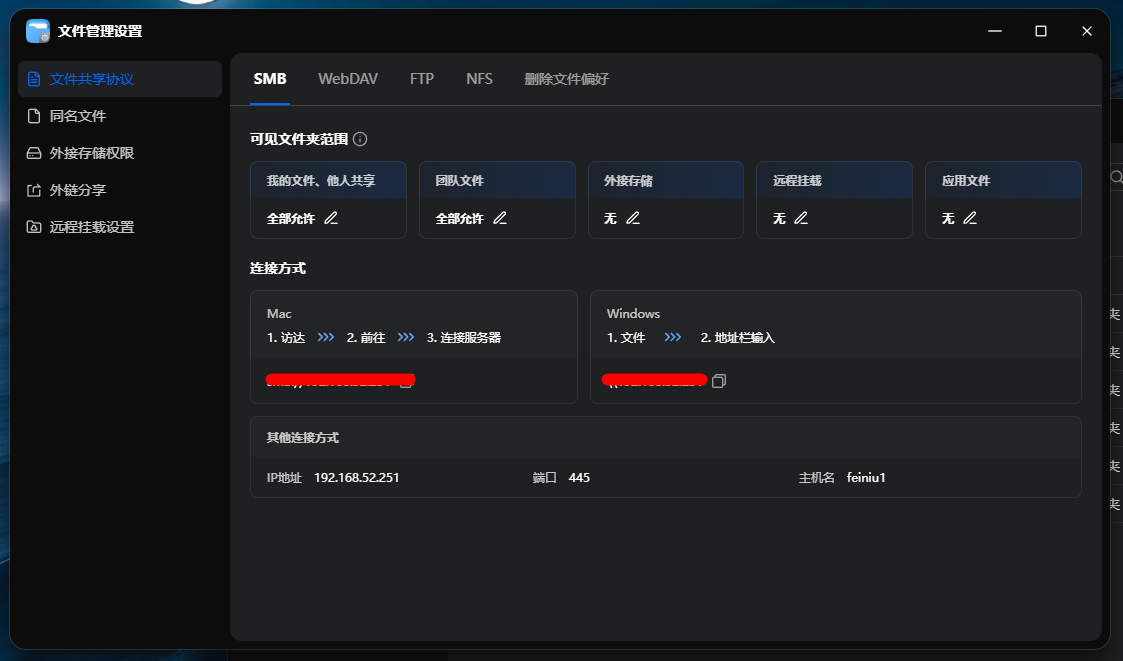Click the info icon beside 可见文件夹范围
1123x661 pixels.
(x=360, y=139)
